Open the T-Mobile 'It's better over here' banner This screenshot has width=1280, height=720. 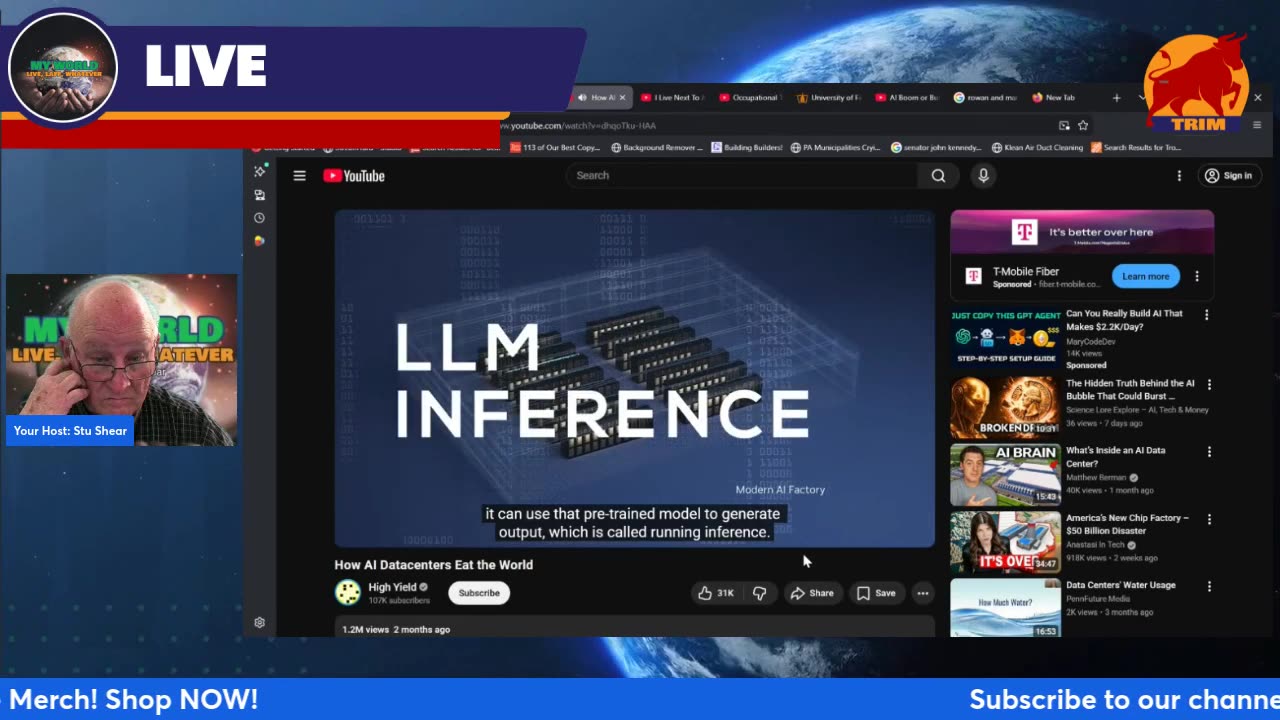[1082, 233]
